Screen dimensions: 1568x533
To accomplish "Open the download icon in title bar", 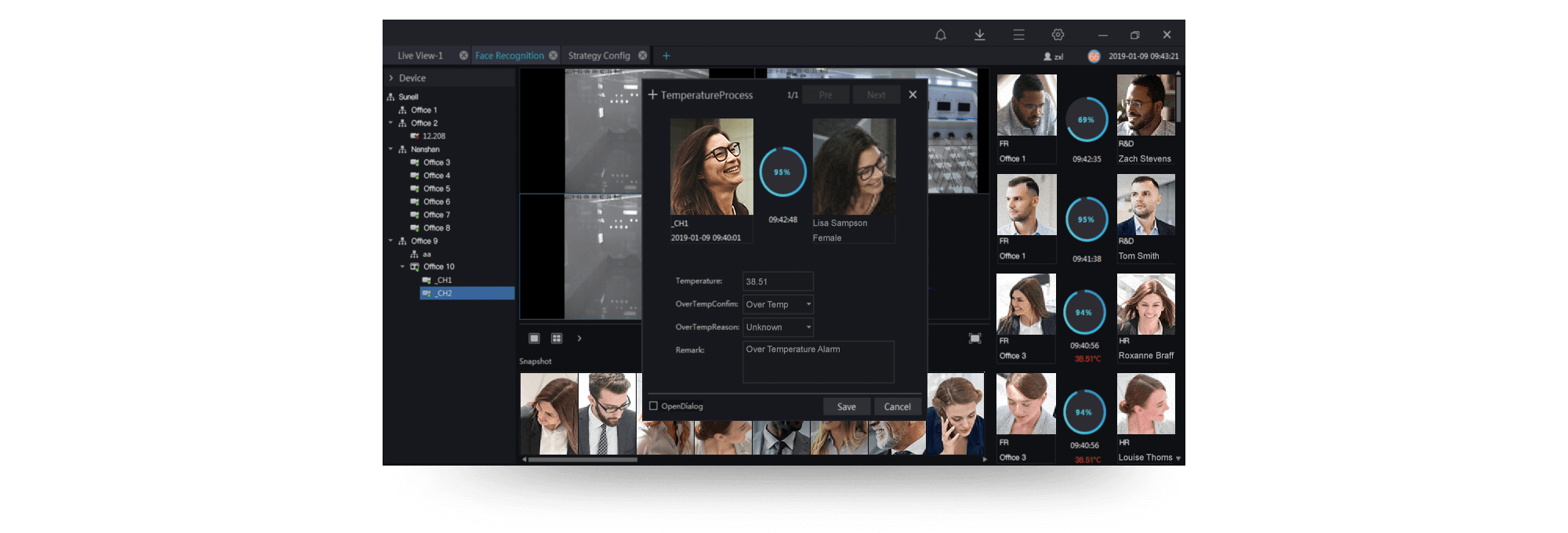I will point(979,34).
